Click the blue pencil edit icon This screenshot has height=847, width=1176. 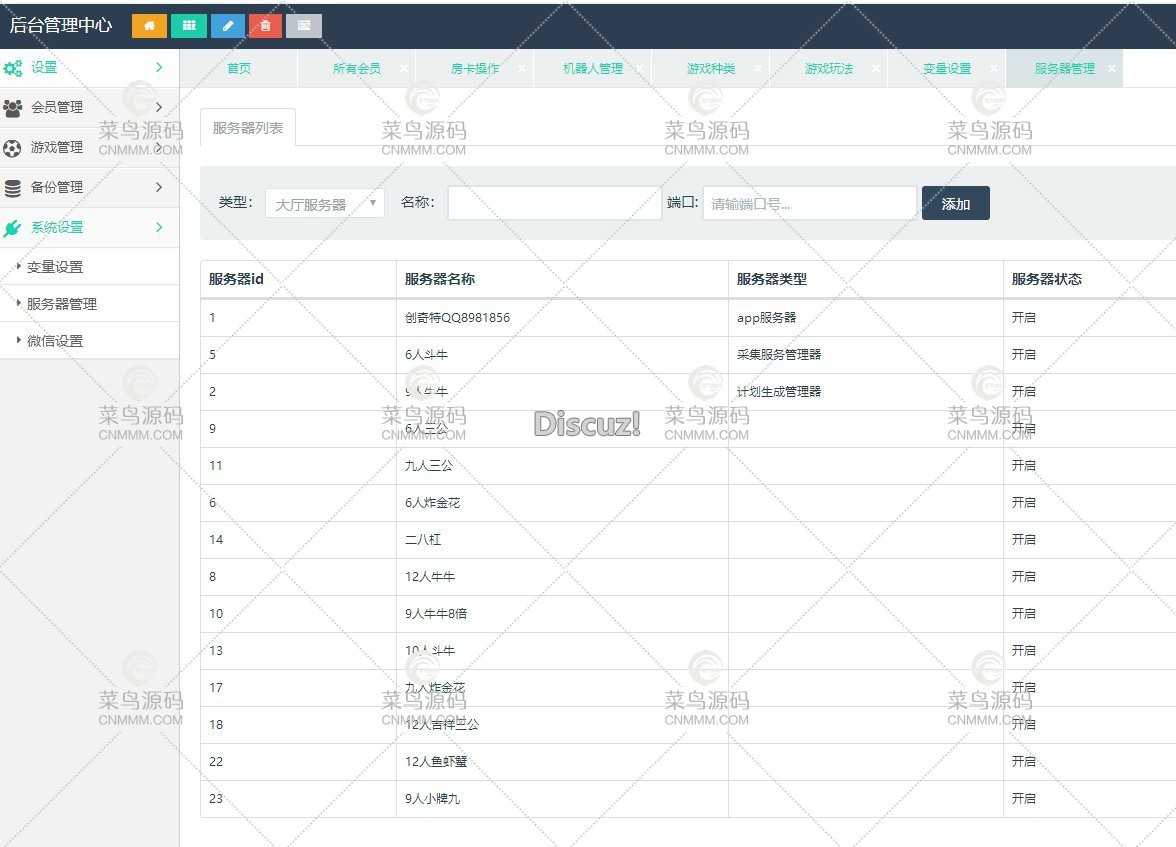tap(227, 26)
